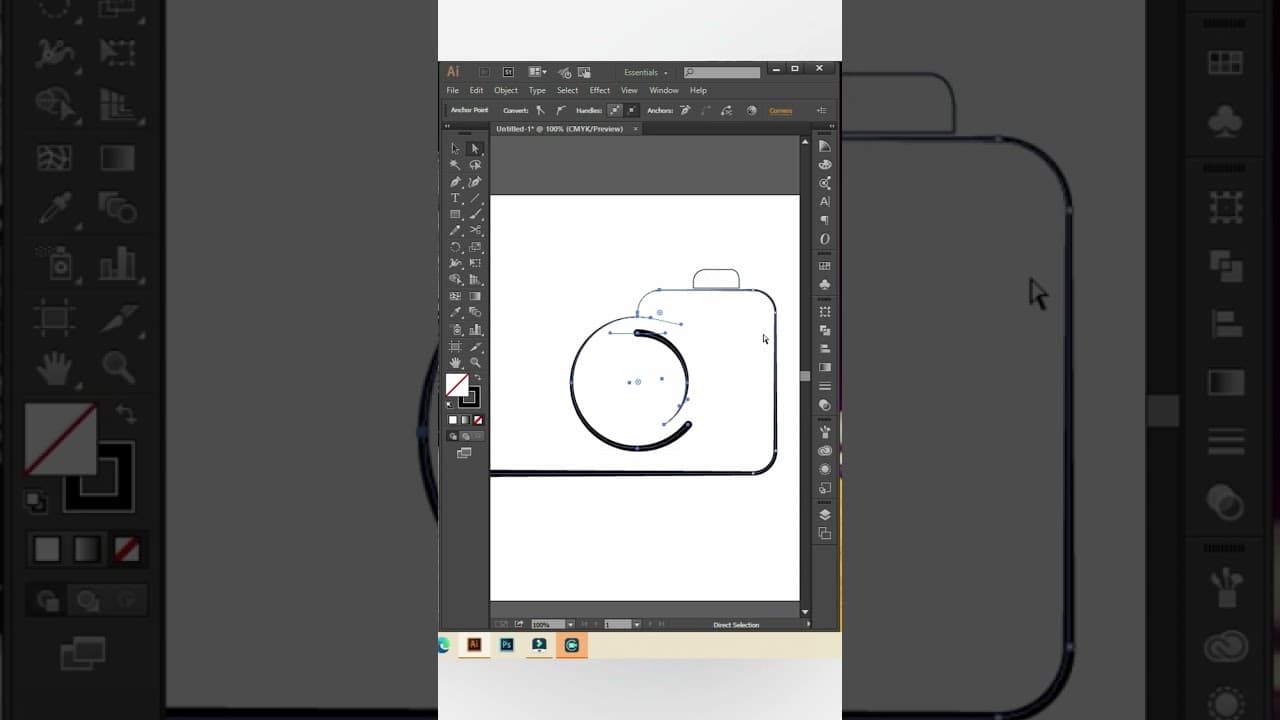Select the Width tool
Viewport: 1280px width, 720px height.
coord(455,263)
